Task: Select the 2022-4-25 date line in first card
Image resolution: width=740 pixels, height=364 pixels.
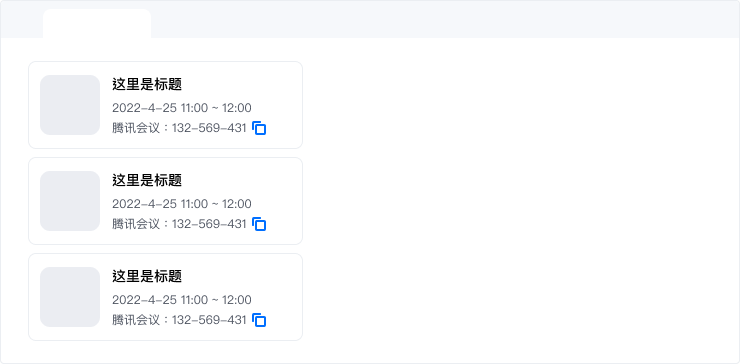Action: pyautogui.click(x=182, y=108)
